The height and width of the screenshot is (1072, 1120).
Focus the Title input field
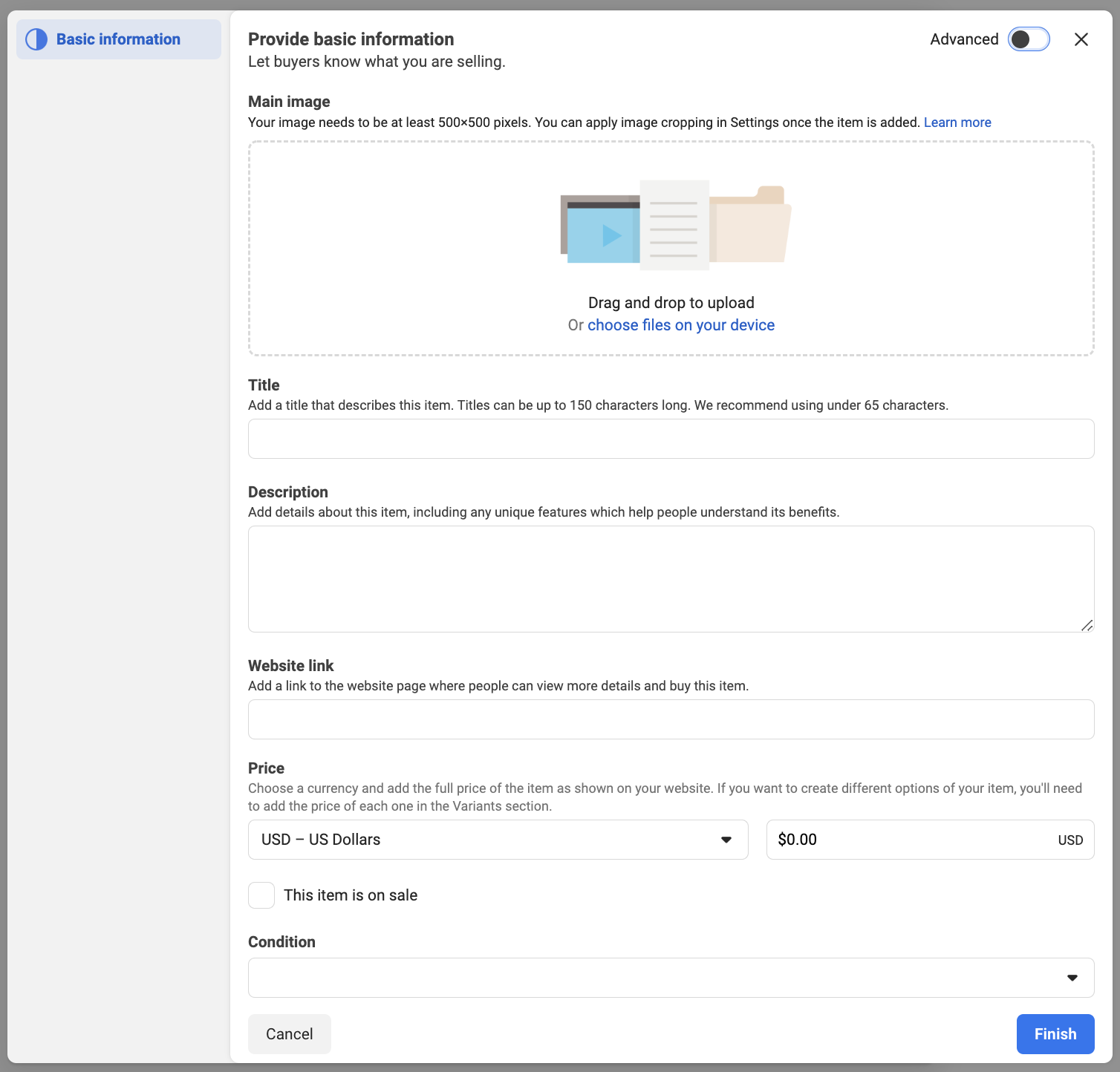pos(670,439)
